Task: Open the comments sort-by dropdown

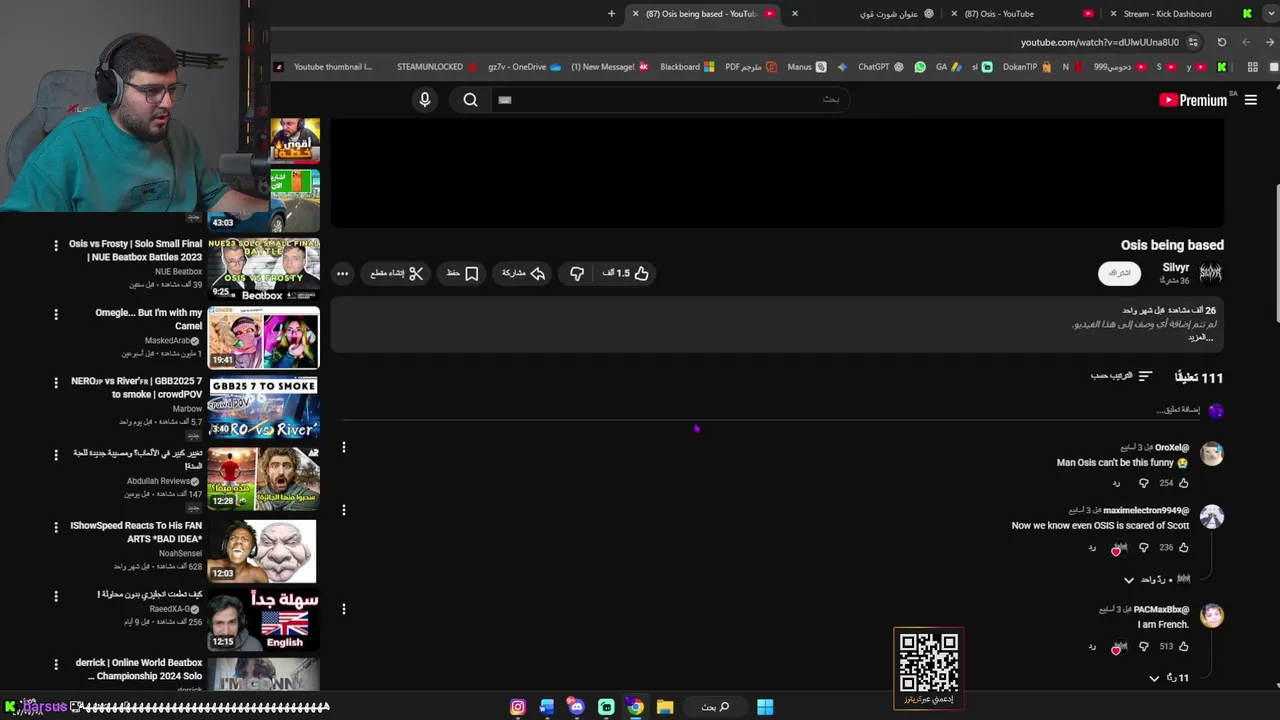Action: pyautogui.click(x=1121, y=376)
